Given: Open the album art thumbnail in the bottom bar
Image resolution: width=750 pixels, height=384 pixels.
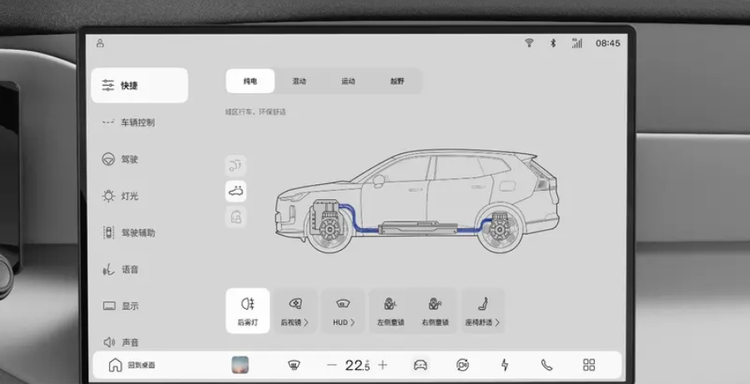Looking at the screenshot, I should [240, 365].
